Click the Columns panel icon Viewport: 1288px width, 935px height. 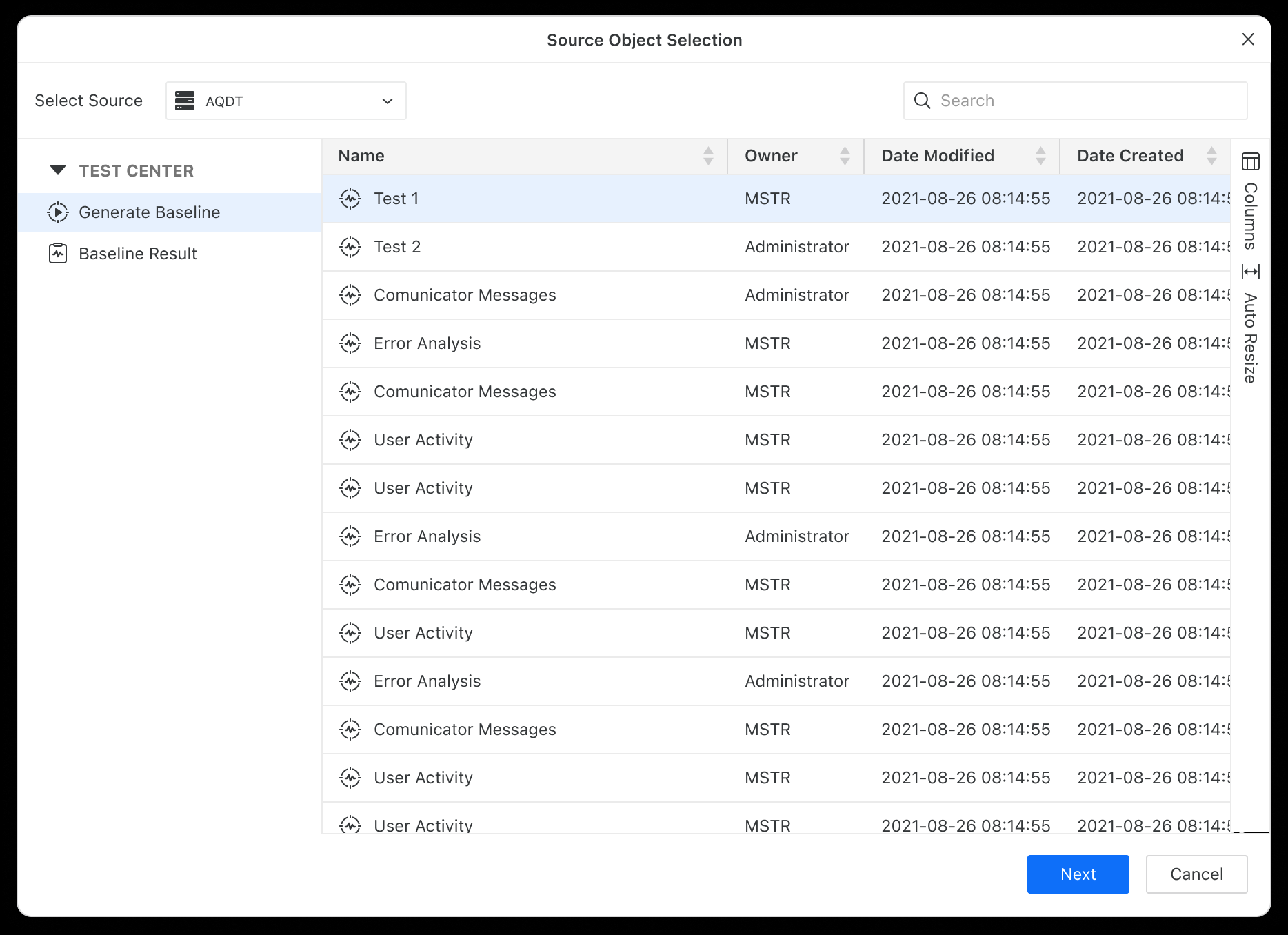pyautogui.click(x=1250, y=161)
